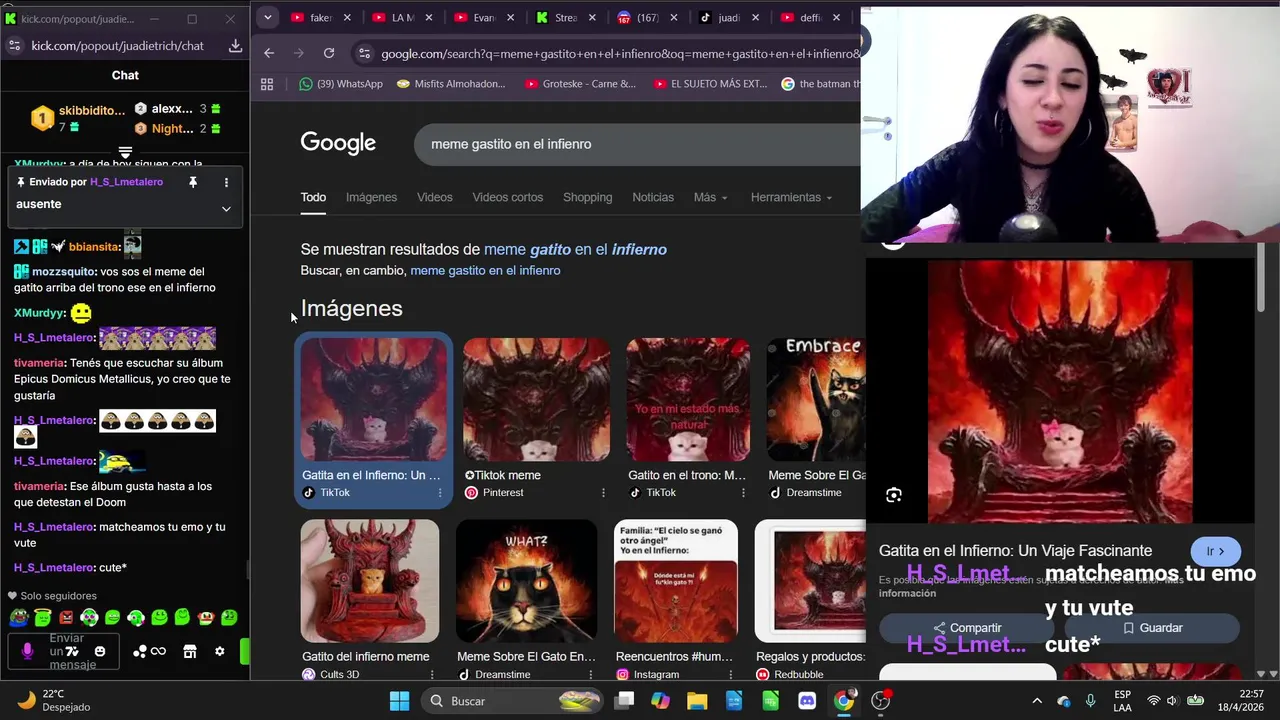
Task: Open Chrome apps grid in bookmarks bar
Action: (267, 84)
